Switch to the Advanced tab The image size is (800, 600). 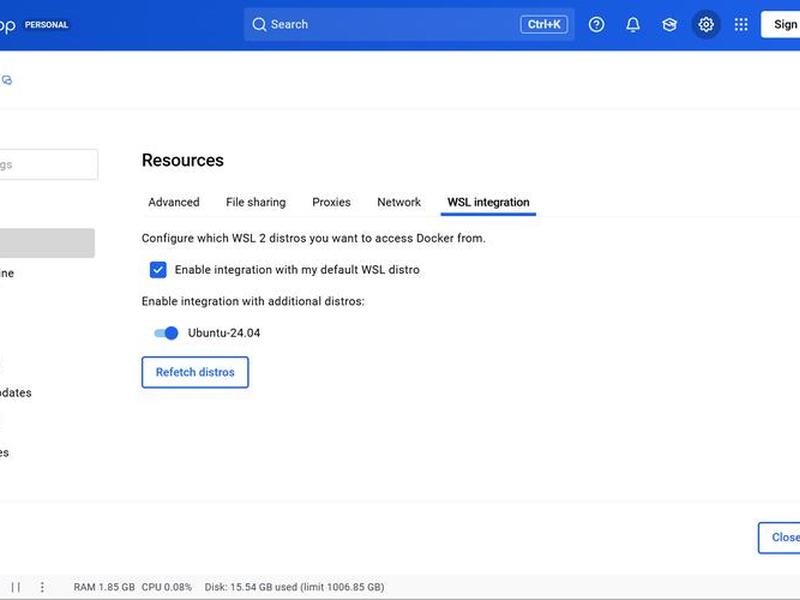tap(174, 202)
